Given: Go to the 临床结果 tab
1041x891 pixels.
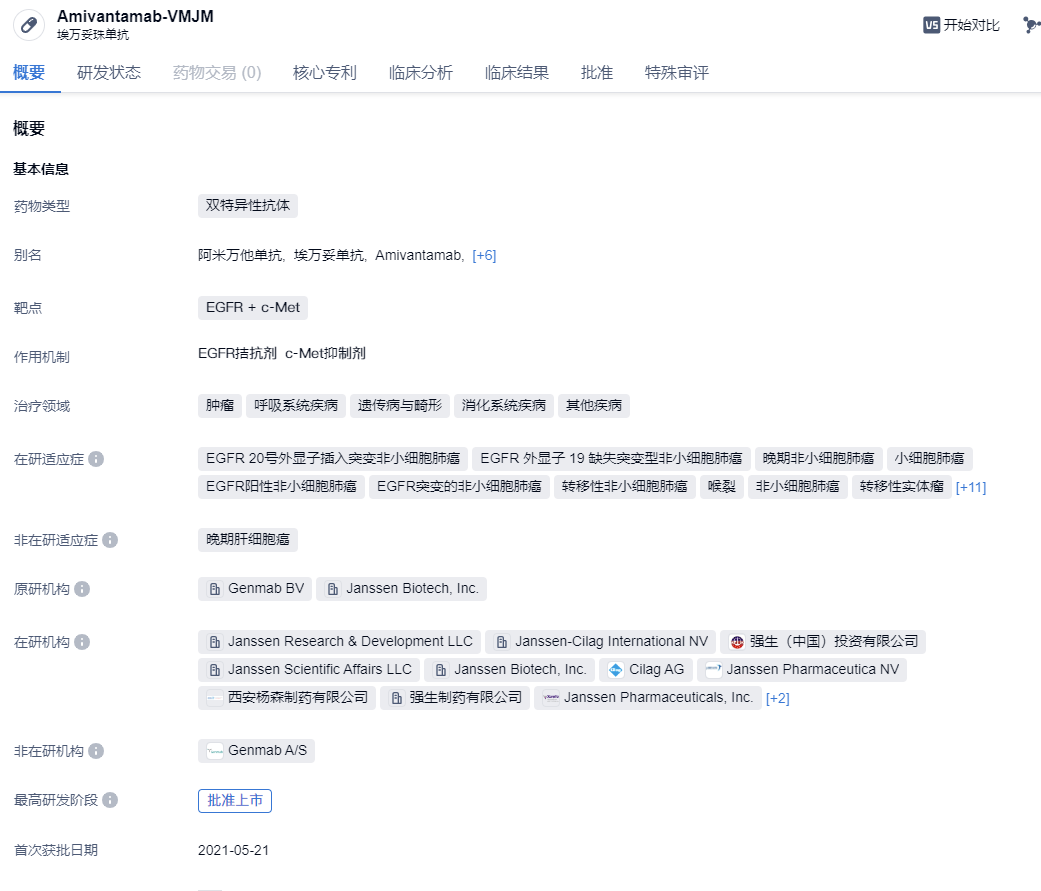Looking at the screenshot, I should 516,73.
